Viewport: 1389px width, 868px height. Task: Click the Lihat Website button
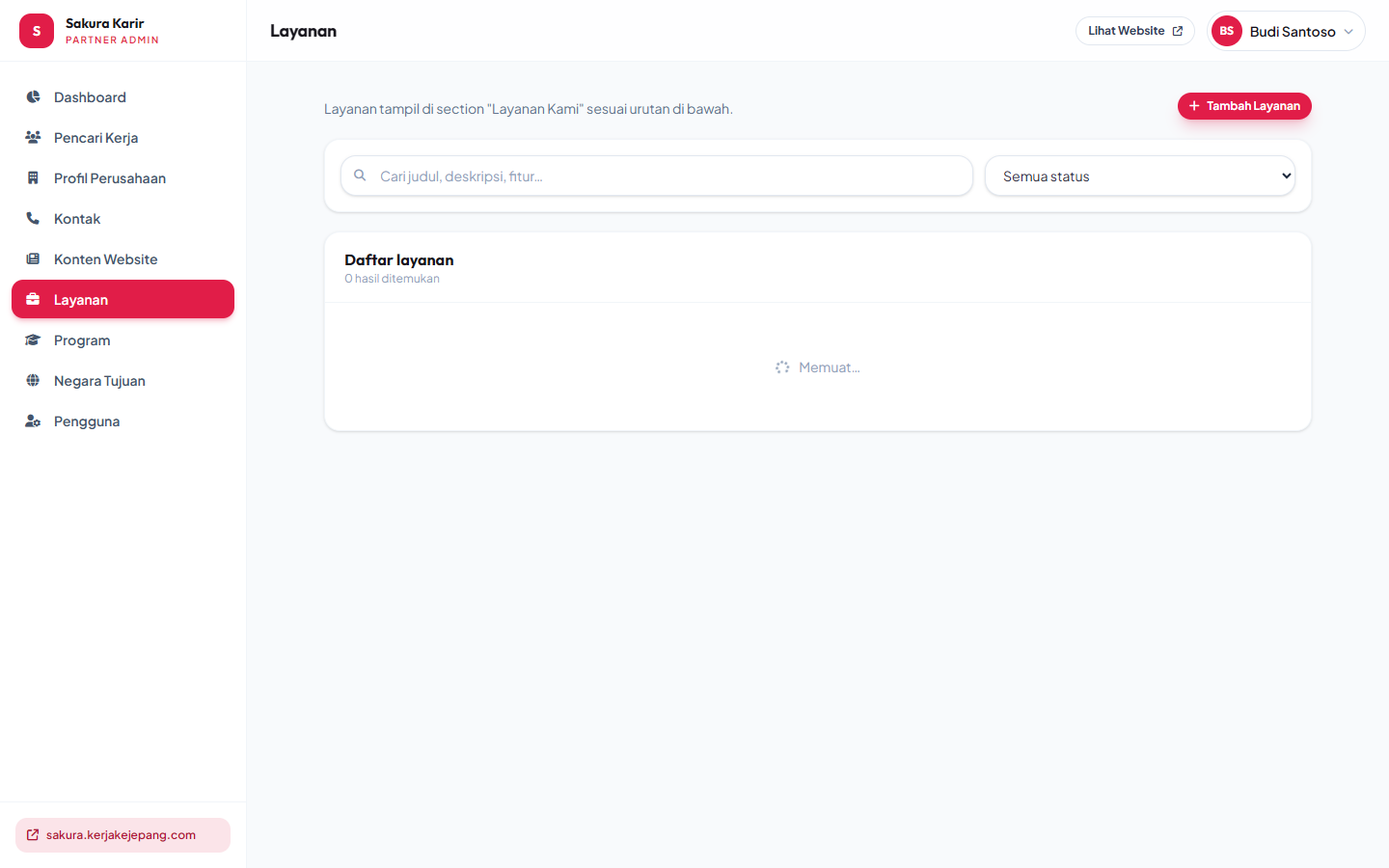tap(1135, 31)
